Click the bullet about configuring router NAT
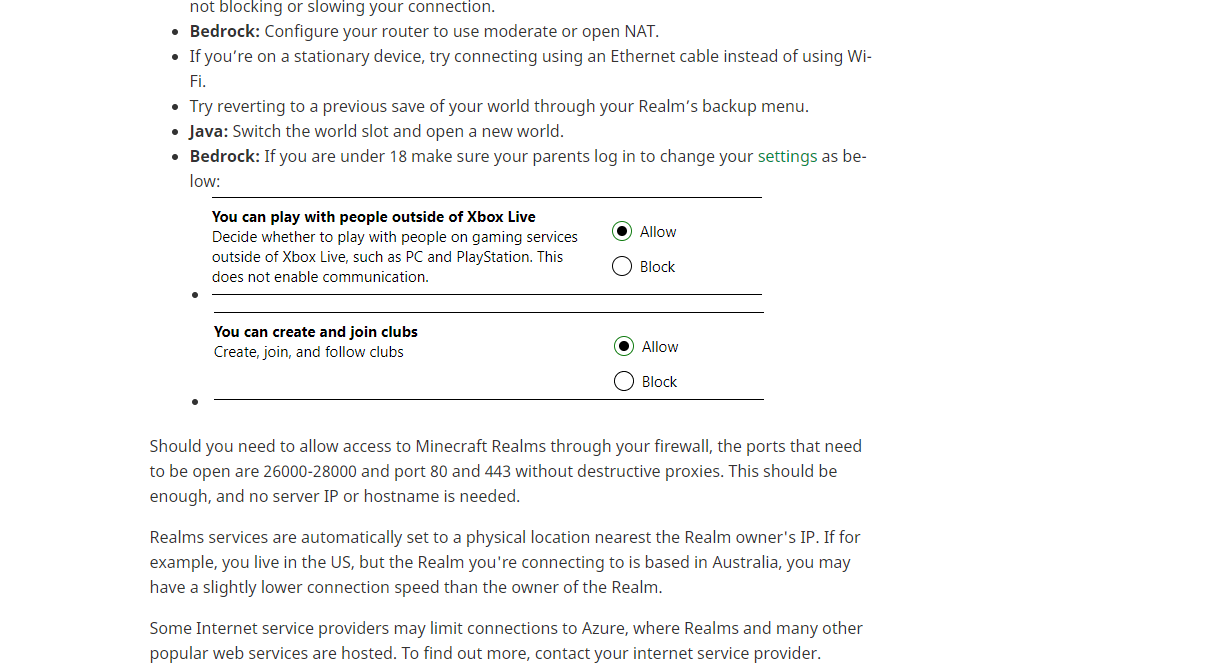This screenshot has height=669, width=1231. click(424, 31)
